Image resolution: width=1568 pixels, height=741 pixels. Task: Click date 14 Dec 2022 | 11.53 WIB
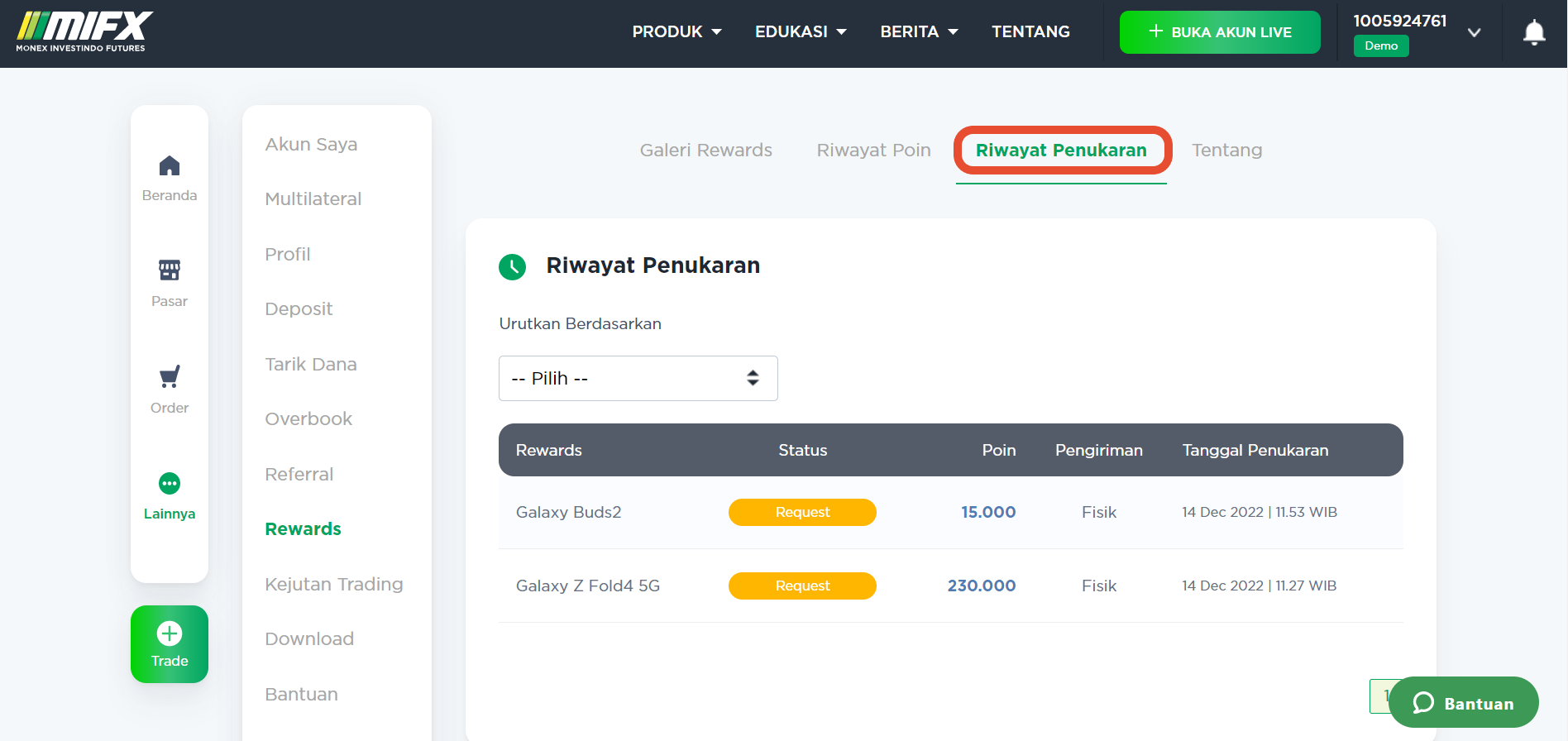click(x=1260, y=512)
